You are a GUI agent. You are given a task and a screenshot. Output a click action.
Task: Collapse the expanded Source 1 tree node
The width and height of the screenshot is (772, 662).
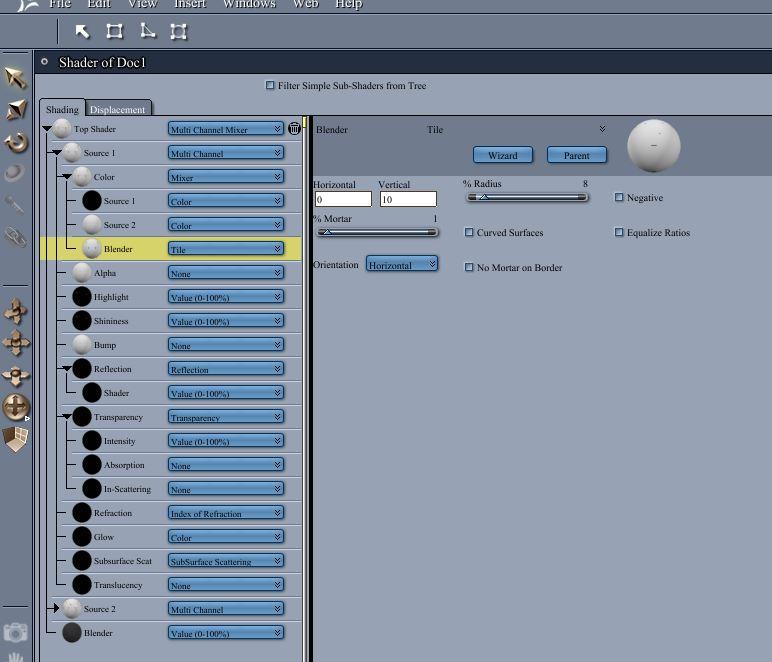57,153
